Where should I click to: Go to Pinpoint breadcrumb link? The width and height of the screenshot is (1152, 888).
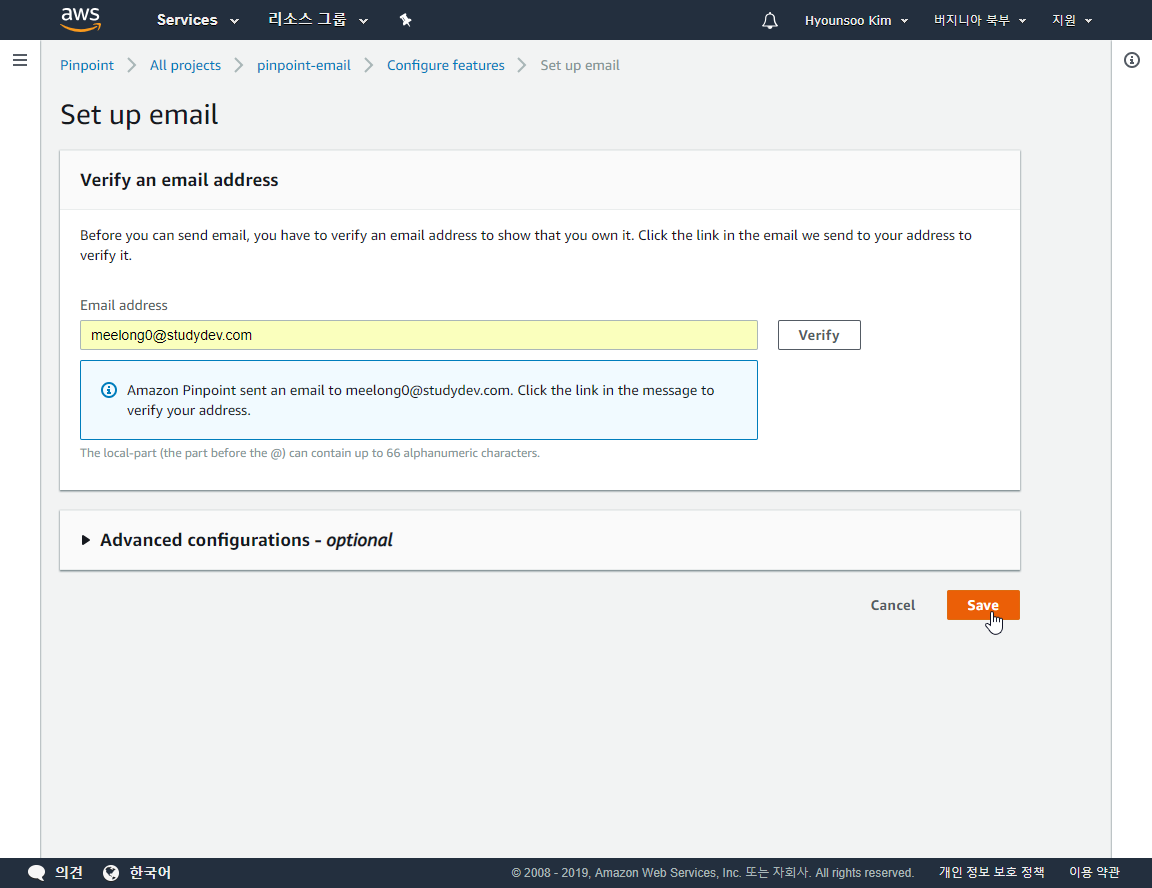click(87, 65)
